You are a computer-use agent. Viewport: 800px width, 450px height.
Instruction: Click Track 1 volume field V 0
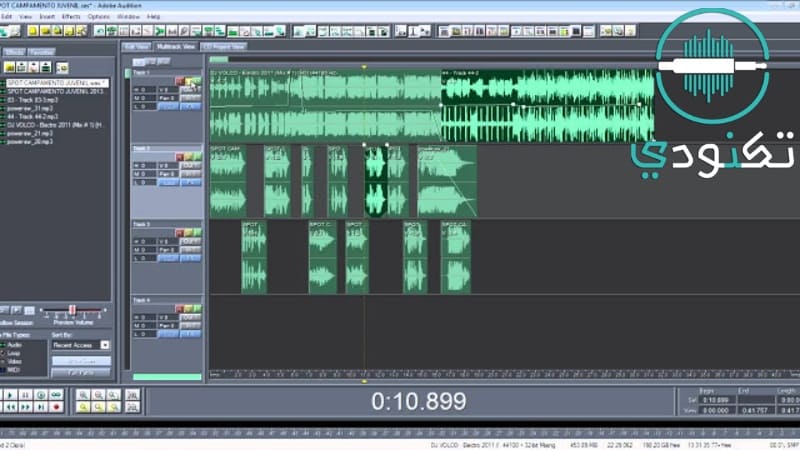[168, 90]
